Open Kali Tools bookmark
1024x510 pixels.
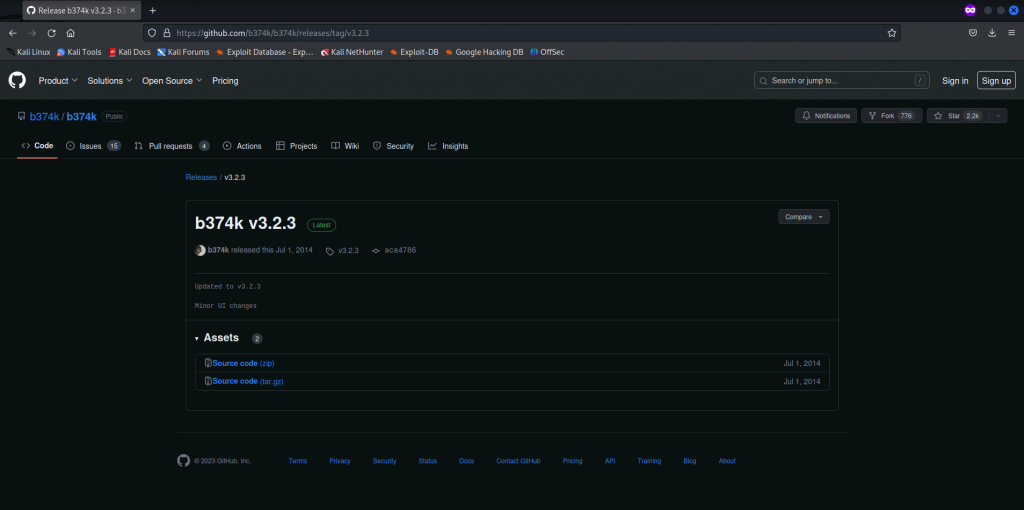pos(79,52)
